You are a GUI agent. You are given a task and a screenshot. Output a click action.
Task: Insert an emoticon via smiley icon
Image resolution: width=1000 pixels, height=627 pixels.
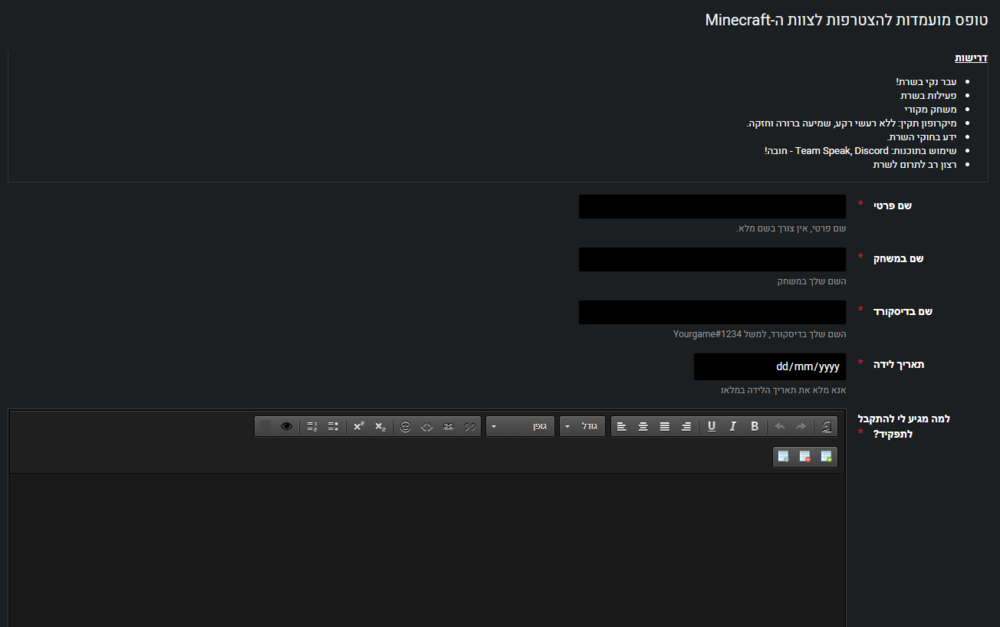tap(405, 426)
